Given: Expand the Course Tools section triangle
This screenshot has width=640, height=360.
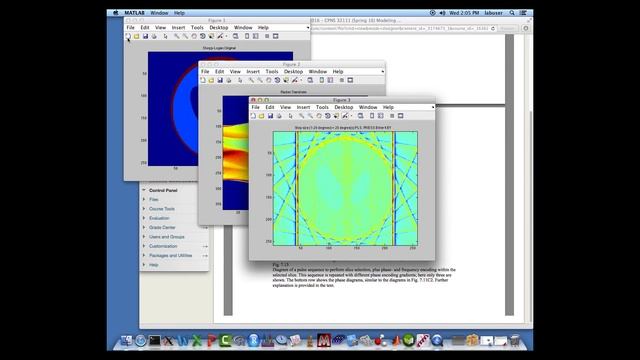Looking at the screenshot, I should [x=144, y=209].
